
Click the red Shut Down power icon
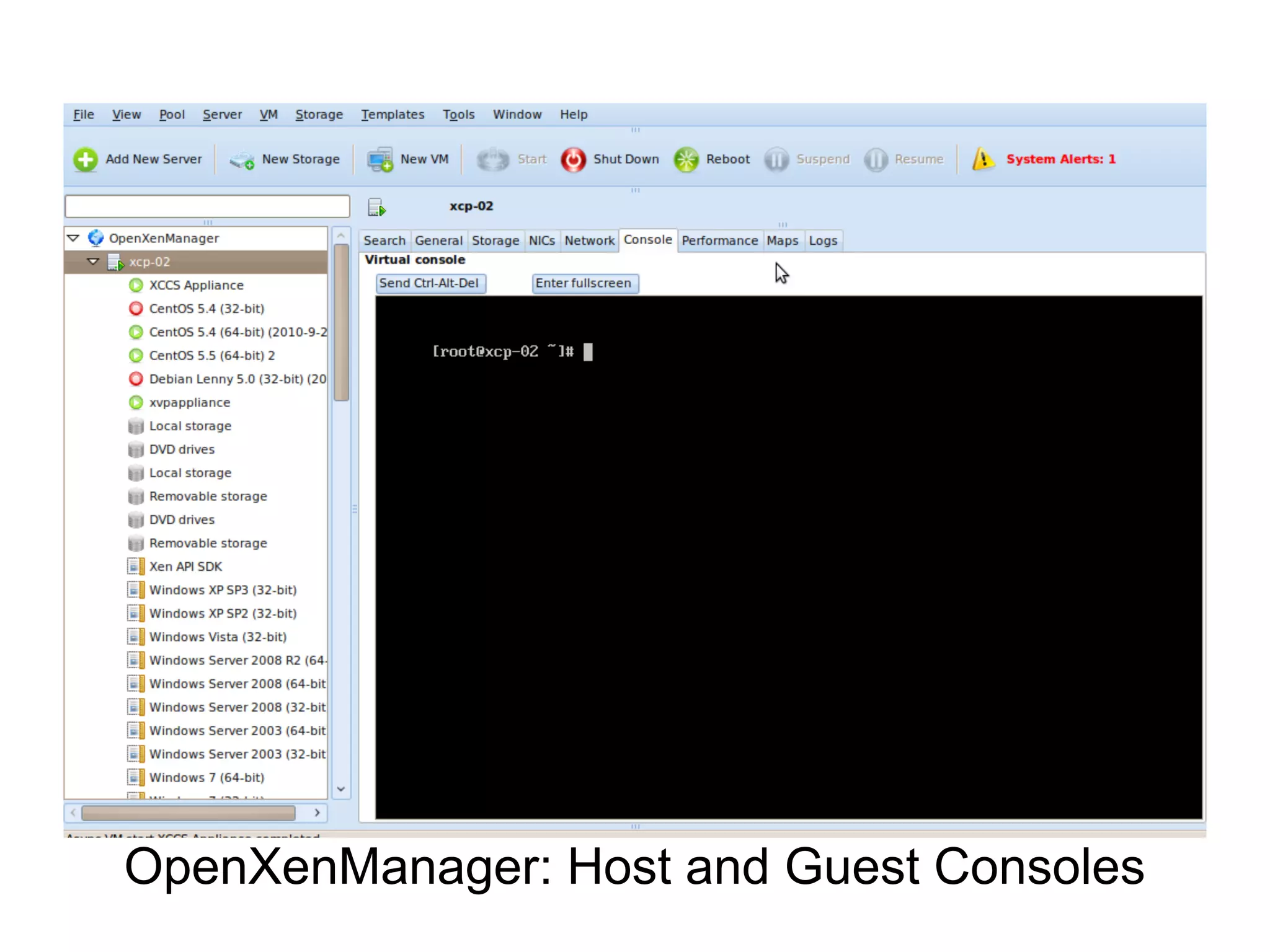574,160
